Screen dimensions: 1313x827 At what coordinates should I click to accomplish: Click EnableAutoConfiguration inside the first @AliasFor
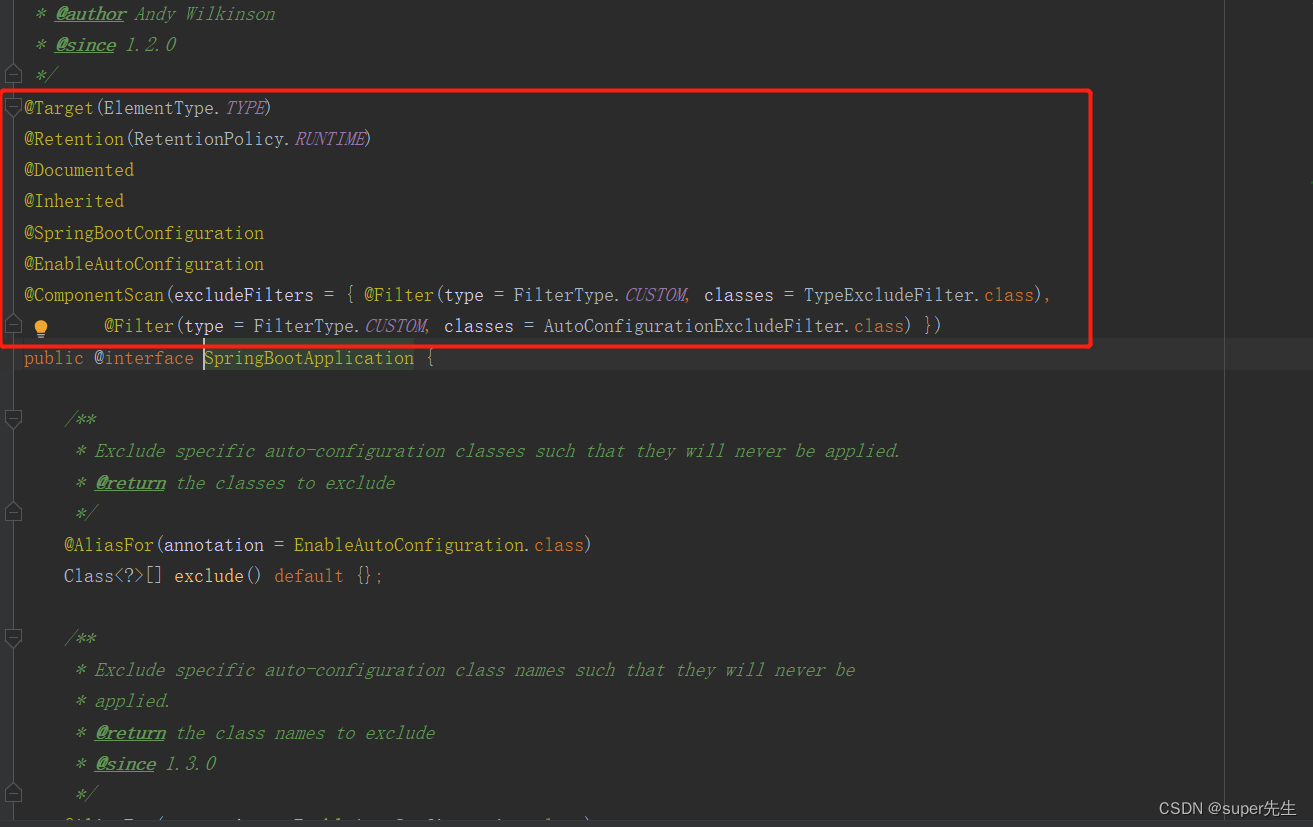409,545
